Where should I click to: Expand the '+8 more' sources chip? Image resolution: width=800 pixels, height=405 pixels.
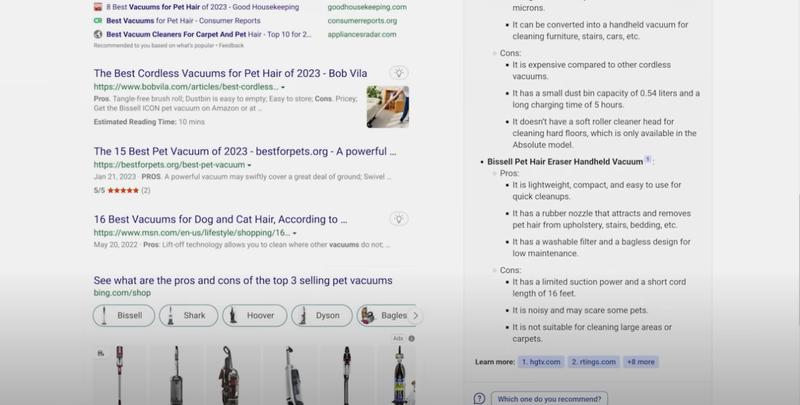click(643, 362)
